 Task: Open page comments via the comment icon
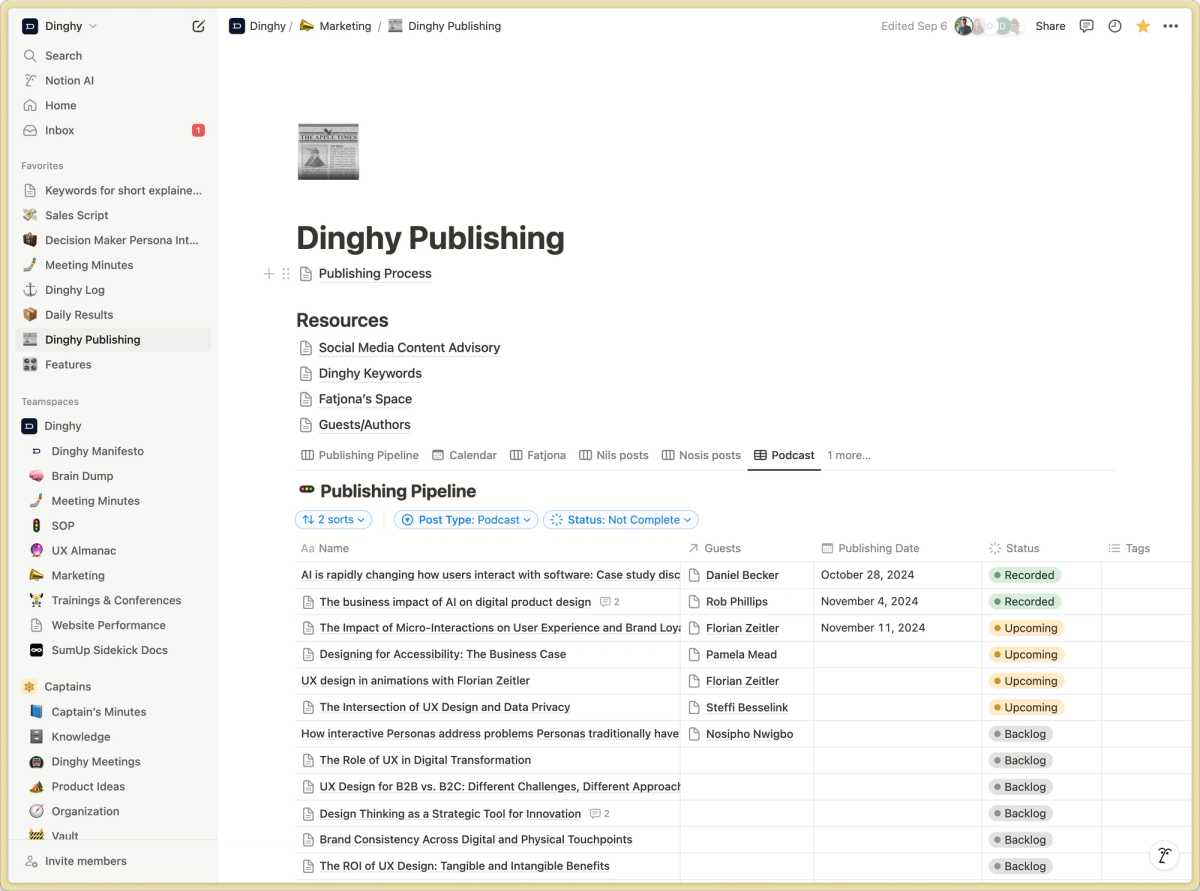click(1086, 26)
